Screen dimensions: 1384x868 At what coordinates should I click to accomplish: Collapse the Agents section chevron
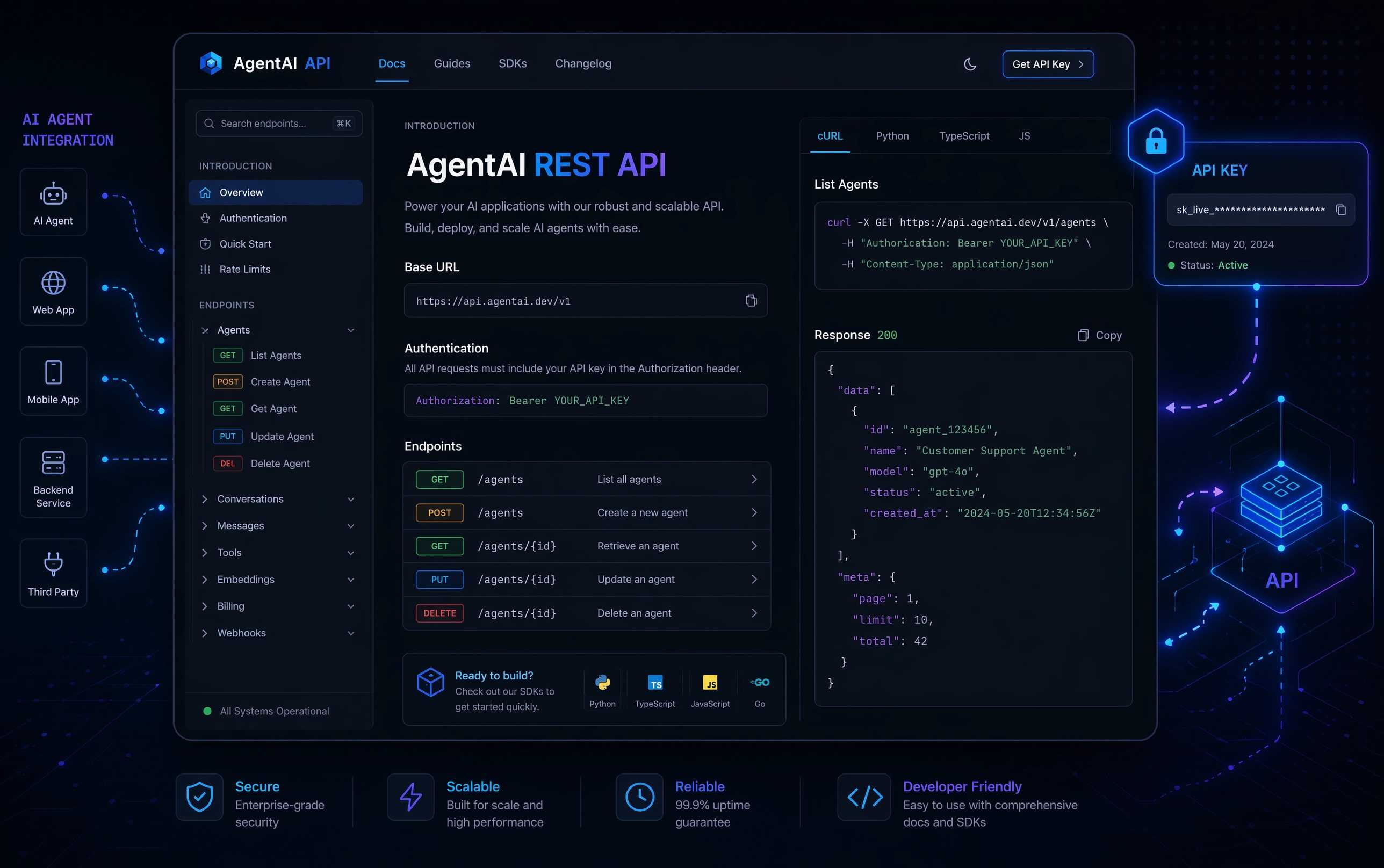pyautogui.click(x=351, y=330)
